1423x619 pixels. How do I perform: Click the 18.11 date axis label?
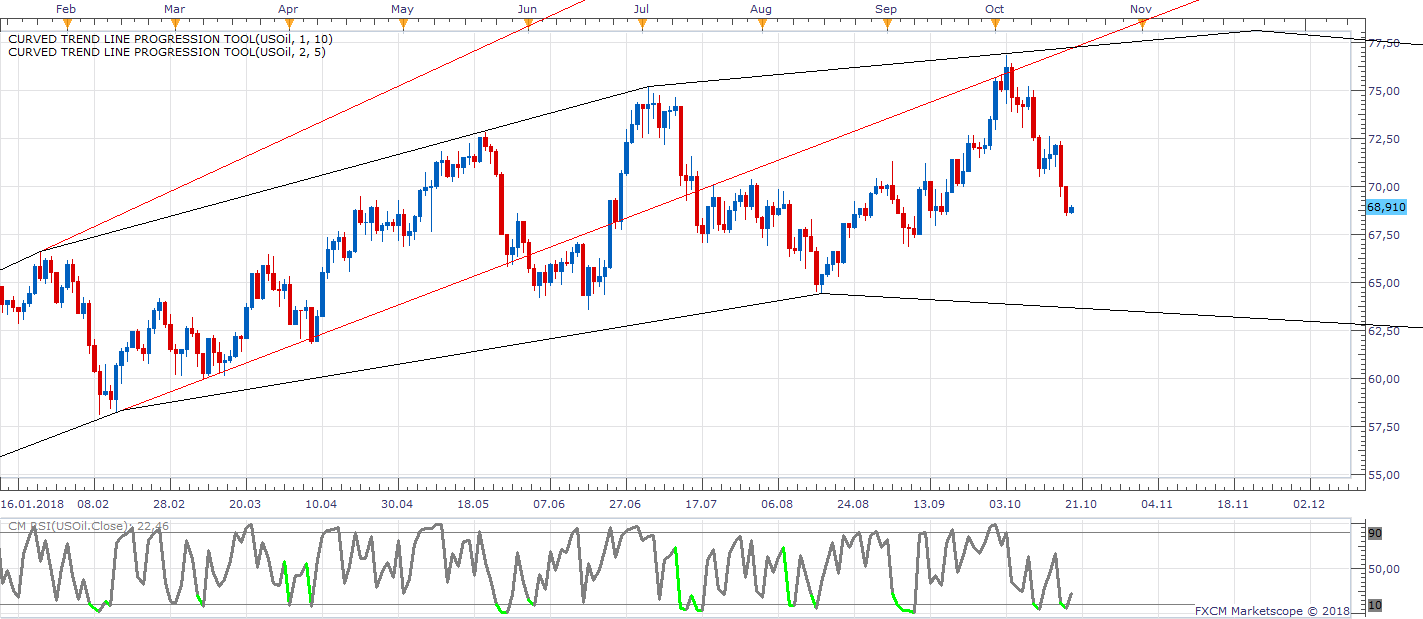[x=1233, y=504]
